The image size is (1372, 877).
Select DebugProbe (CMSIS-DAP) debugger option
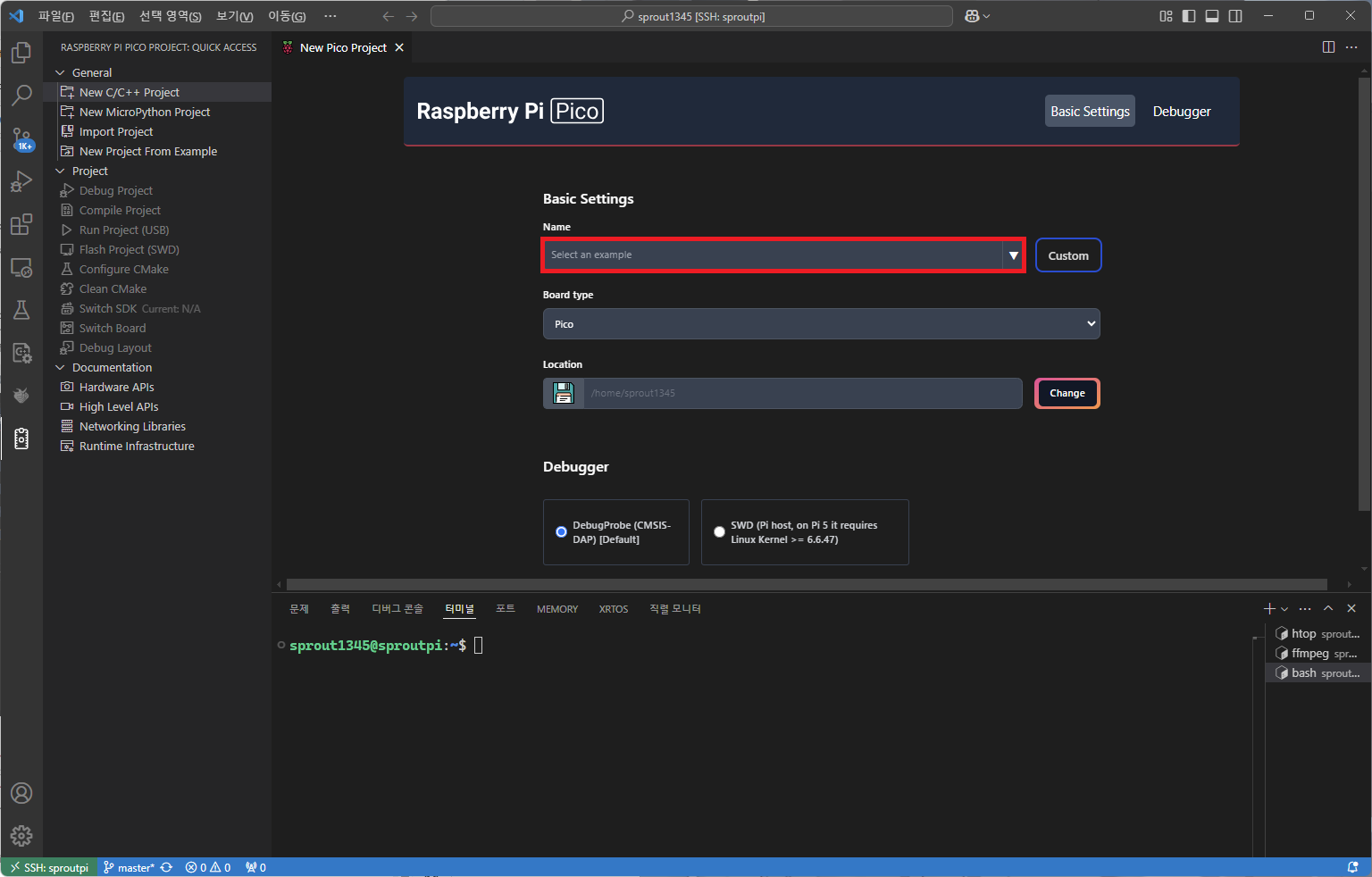[561, 532]
